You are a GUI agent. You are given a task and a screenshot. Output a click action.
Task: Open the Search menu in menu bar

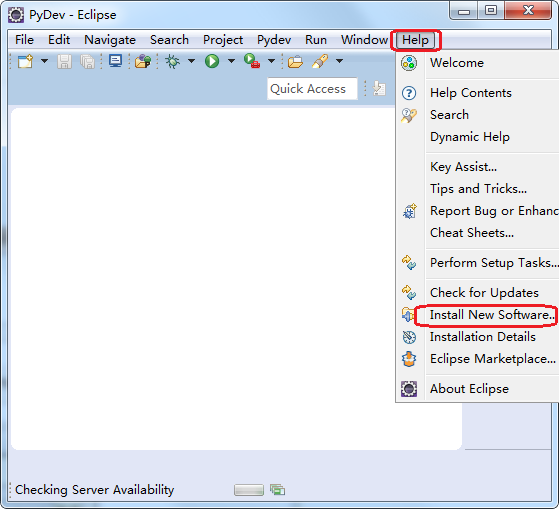pos(169,40)
